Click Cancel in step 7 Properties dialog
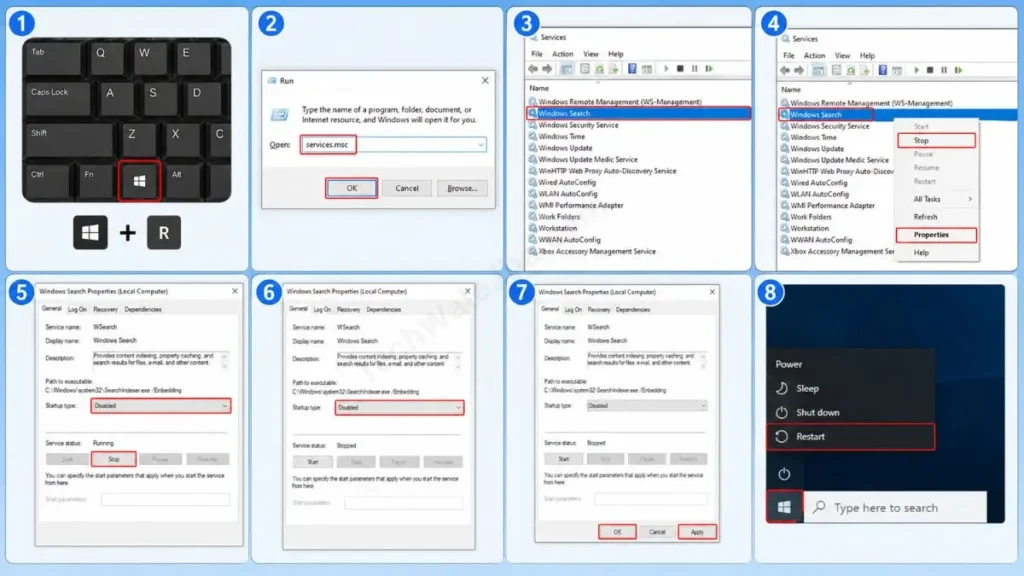The image size is (1024, 576). pyautogui.click(x=657, y=532)
